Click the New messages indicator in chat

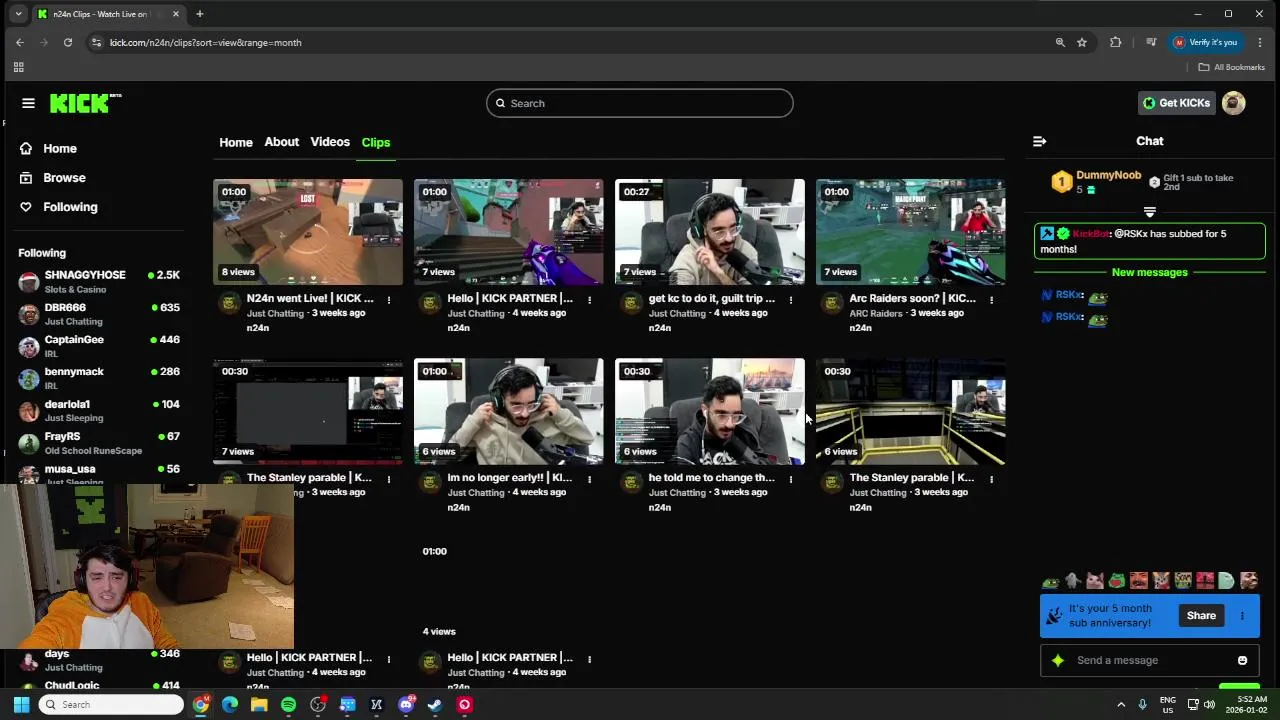[1150, 272]
